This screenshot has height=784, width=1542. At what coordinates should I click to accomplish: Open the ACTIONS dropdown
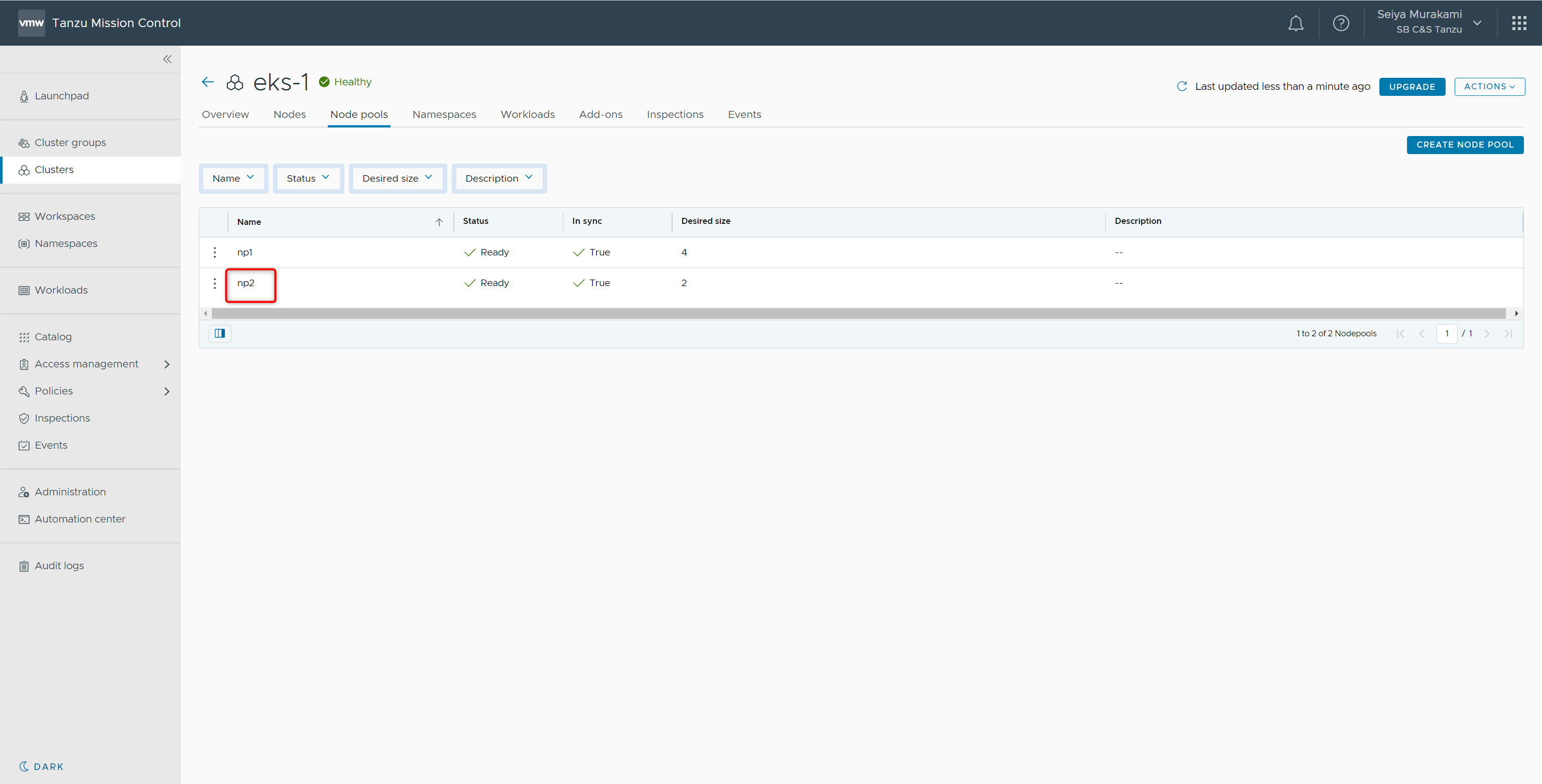tap(1489, 87)
